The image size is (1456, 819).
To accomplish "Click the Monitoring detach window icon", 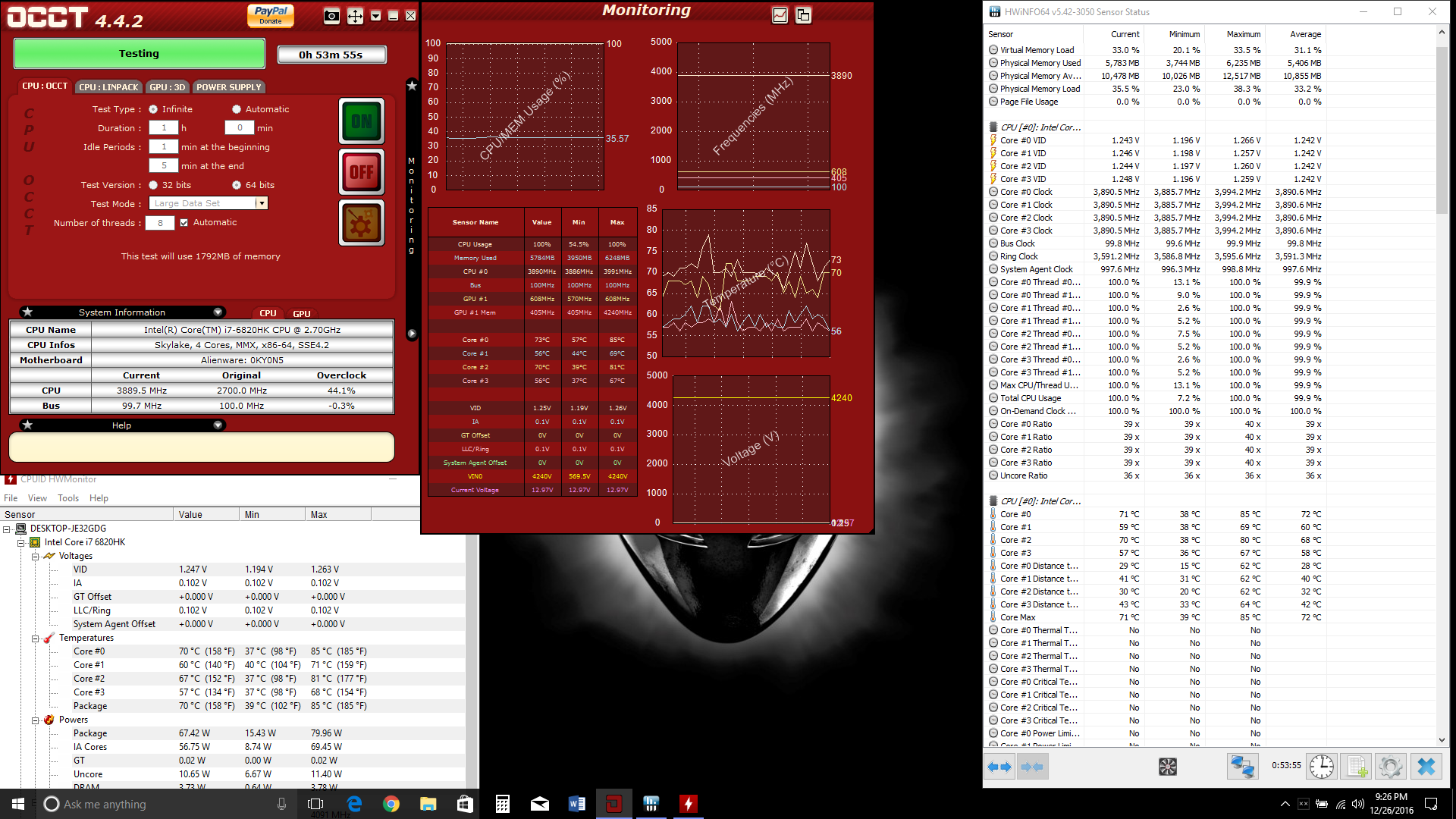I will click(804, 15).
